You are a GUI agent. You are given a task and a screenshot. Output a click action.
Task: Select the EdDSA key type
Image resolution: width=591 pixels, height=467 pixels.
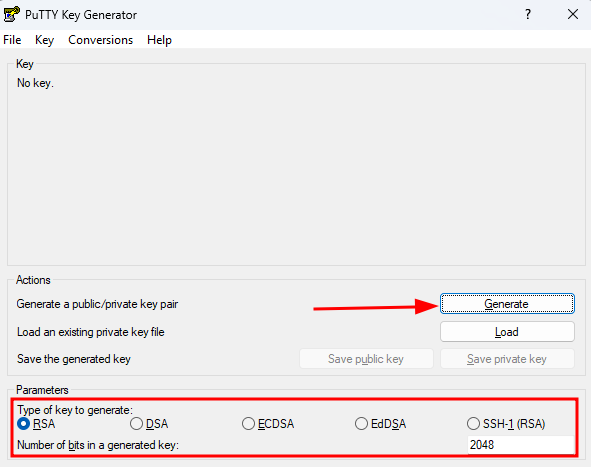(380, 424)
